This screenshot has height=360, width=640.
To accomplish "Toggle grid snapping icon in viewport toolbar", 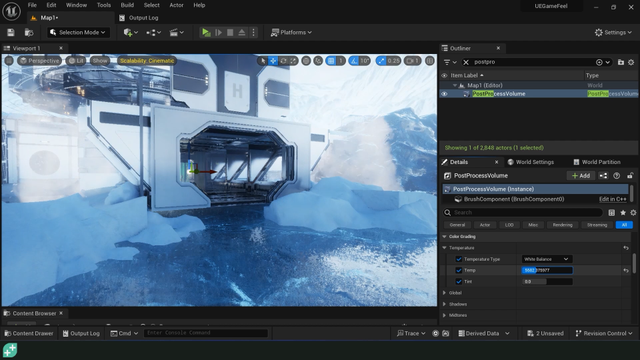I will (x=331, y=61).
